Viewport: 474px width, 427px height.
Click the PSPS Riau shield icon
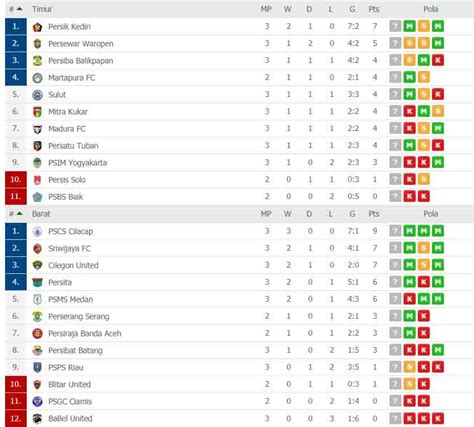pyautogui.click(x=37, y=367)
